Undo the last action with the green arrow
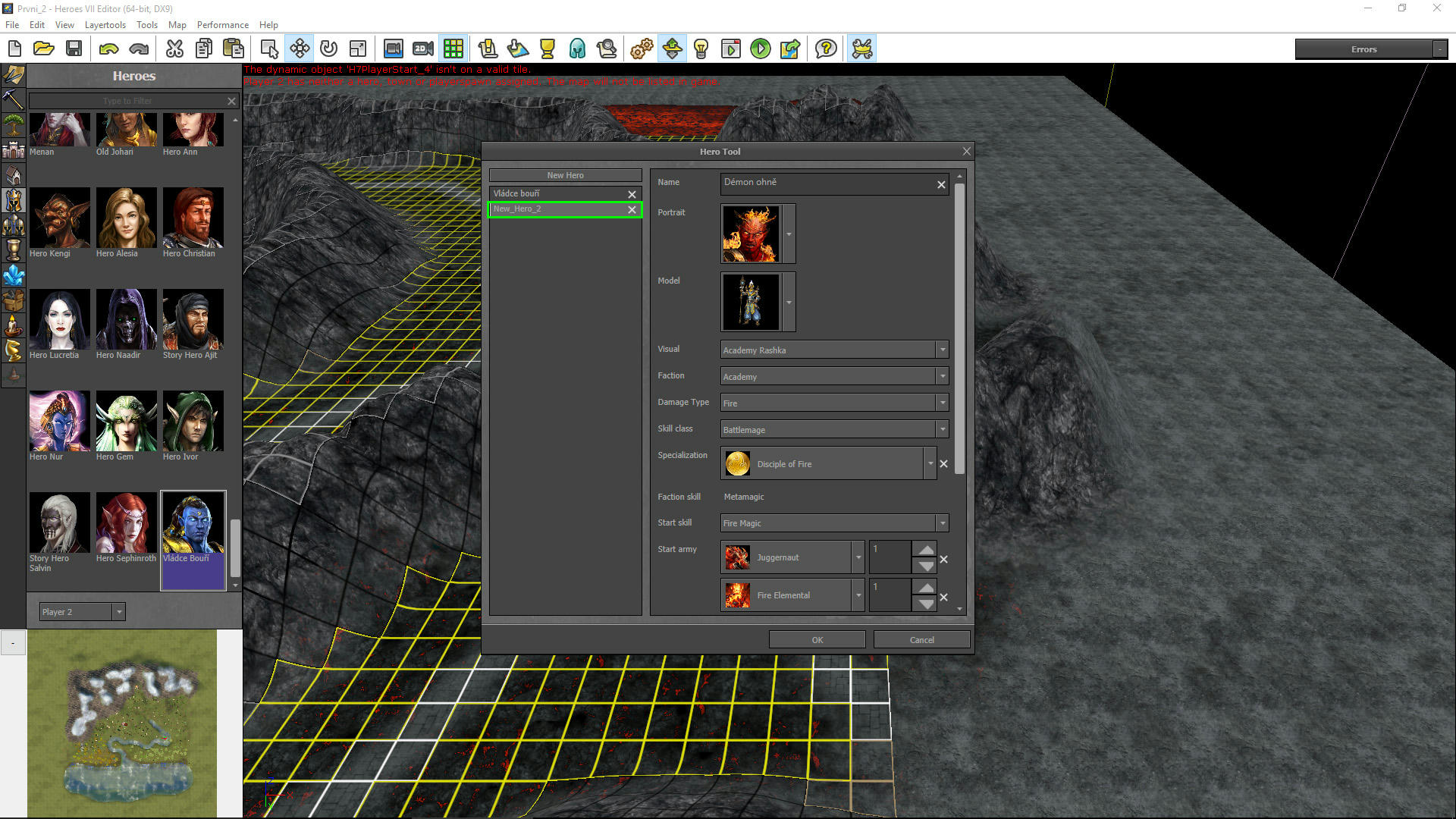1456x819 pixels. pos(109,49)
